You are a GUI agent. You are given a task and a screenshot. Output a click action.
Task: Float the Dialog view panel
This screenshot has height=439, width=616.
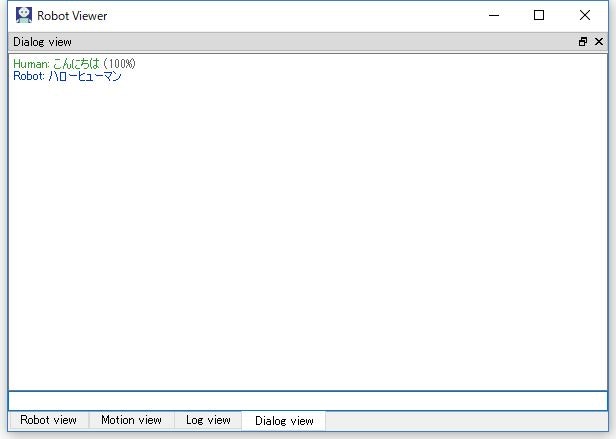[x=583, y=42]
